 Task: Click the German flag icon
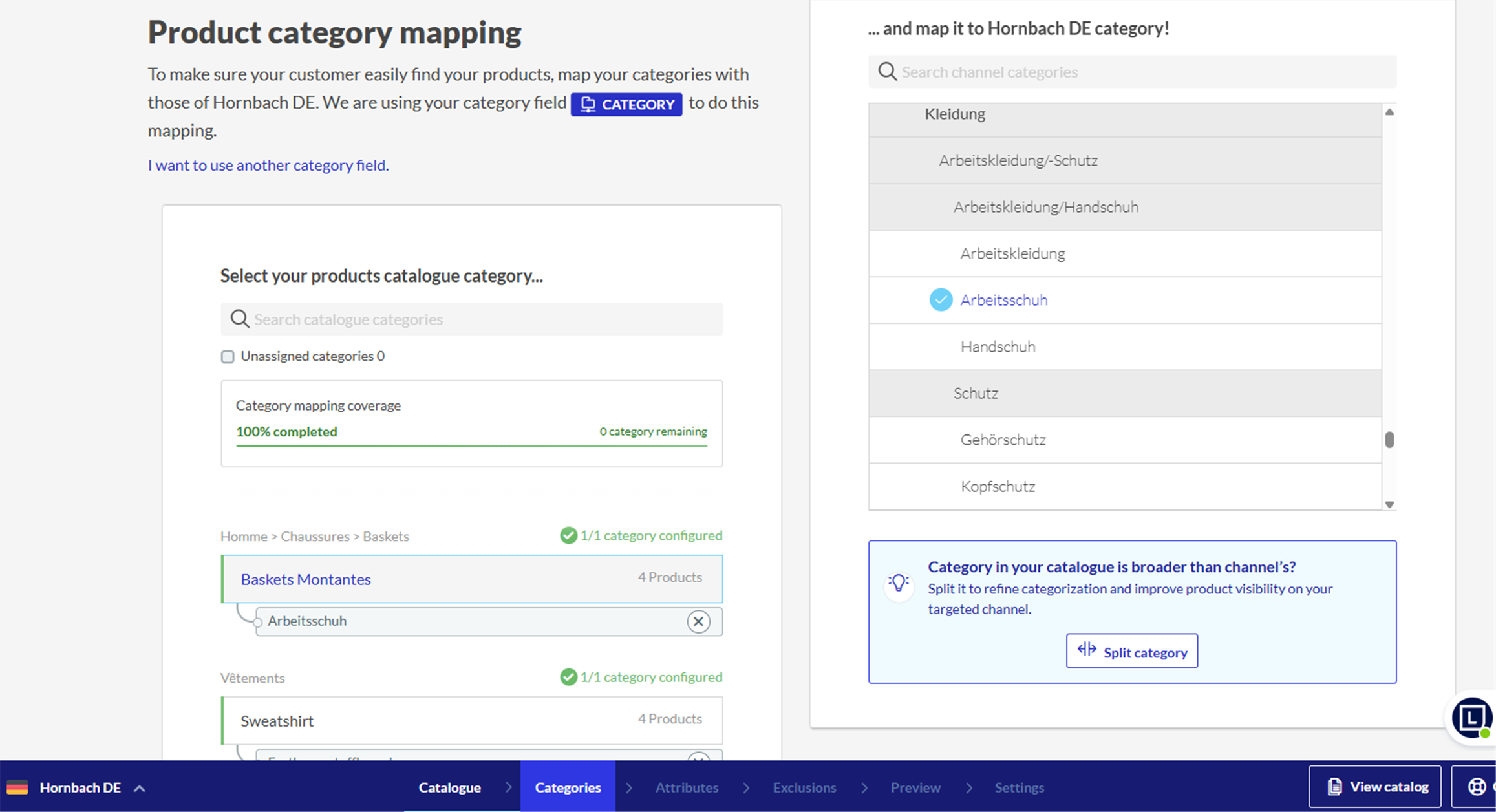17,787
